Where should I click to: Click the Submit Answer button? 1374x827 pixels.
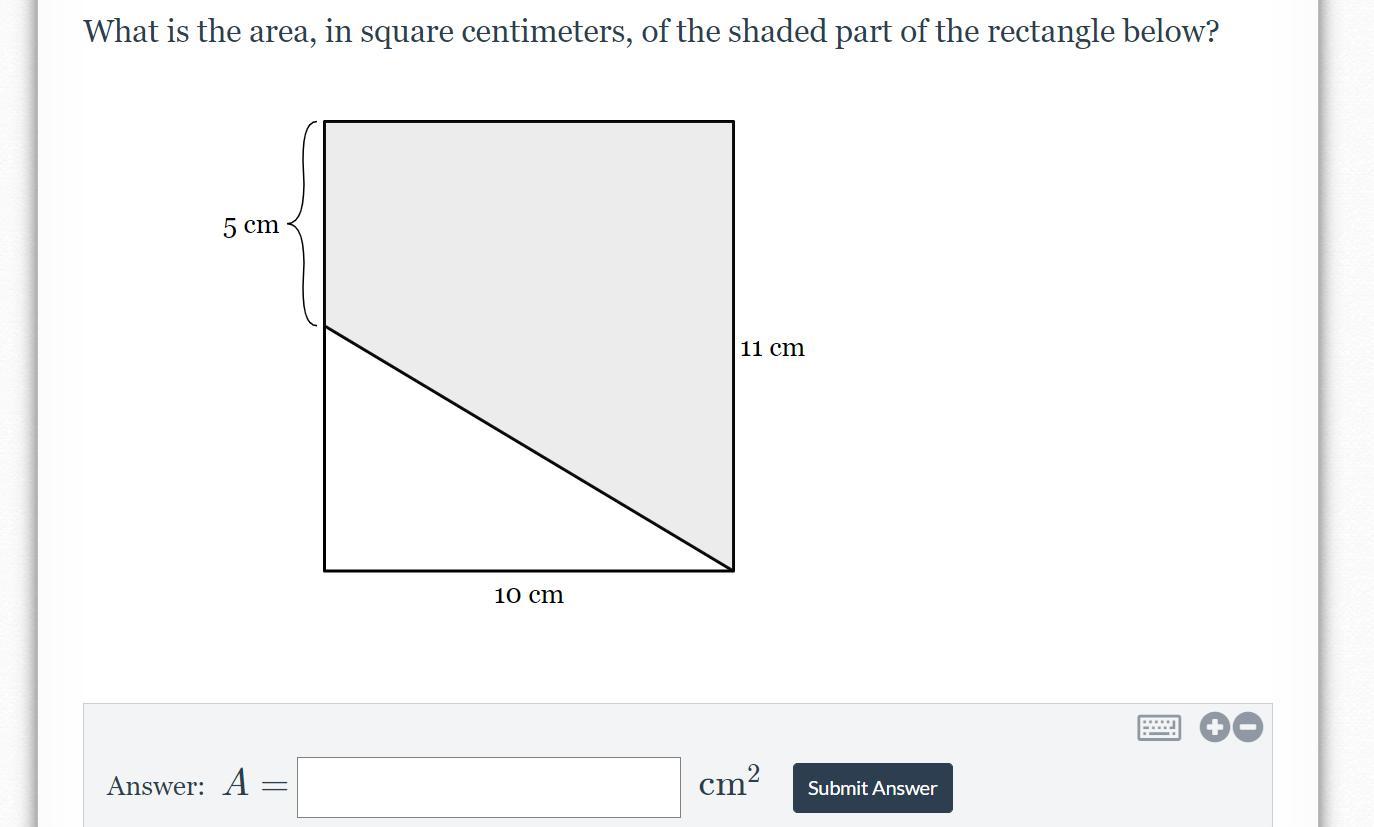[x=872, y=788]
